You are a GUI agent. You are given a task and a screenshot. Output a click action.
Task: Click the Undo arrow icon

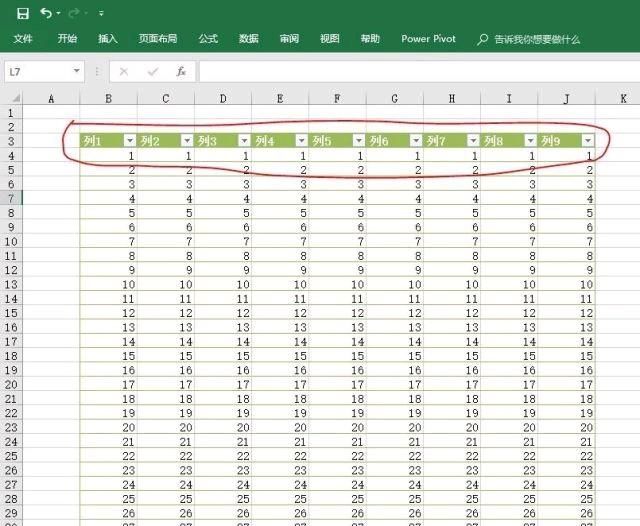pyautogui.click(x=46, y=13)
